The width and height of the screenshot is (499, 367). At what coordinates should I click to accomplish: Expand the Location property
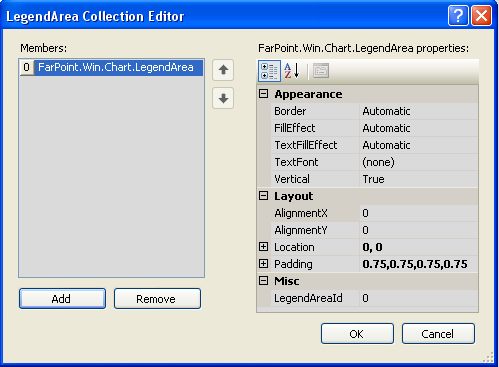263,247
